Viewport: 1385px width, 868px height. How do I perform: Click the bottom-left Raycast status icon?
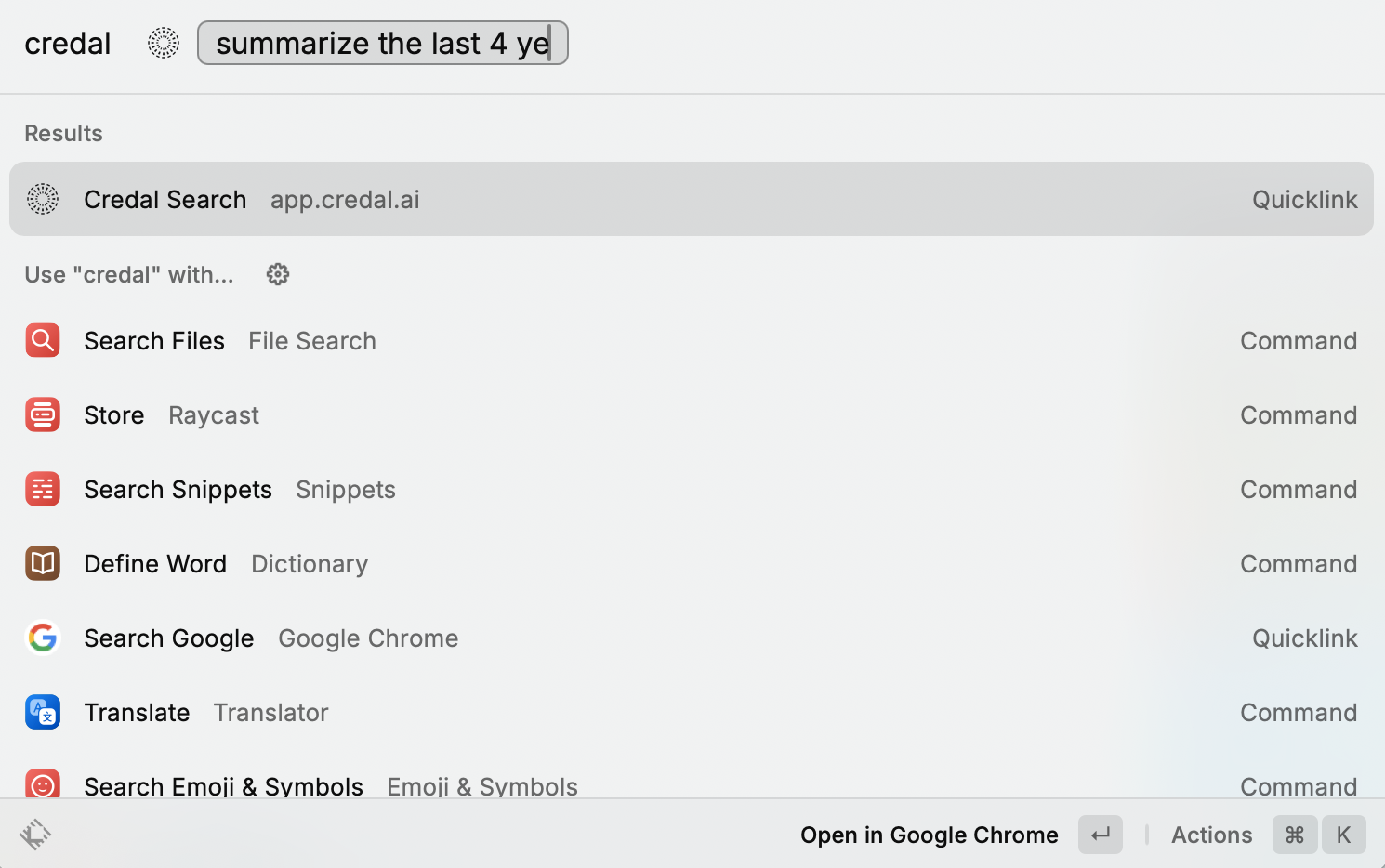point(35,835)
